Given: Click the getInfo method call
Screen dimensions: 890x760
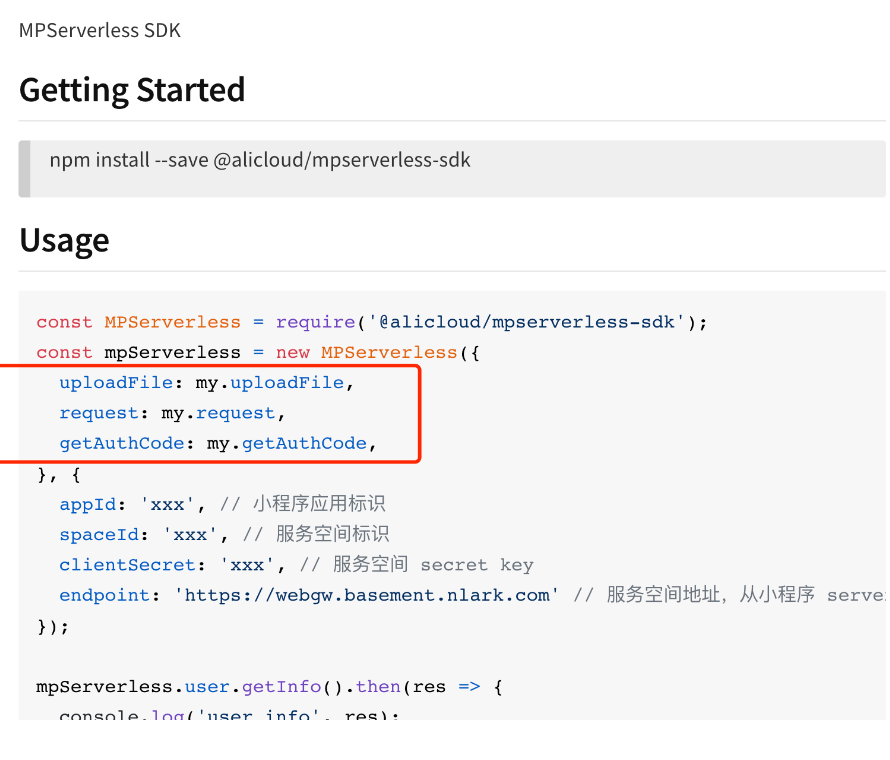Looking at the screenshot, I should 281,686.
